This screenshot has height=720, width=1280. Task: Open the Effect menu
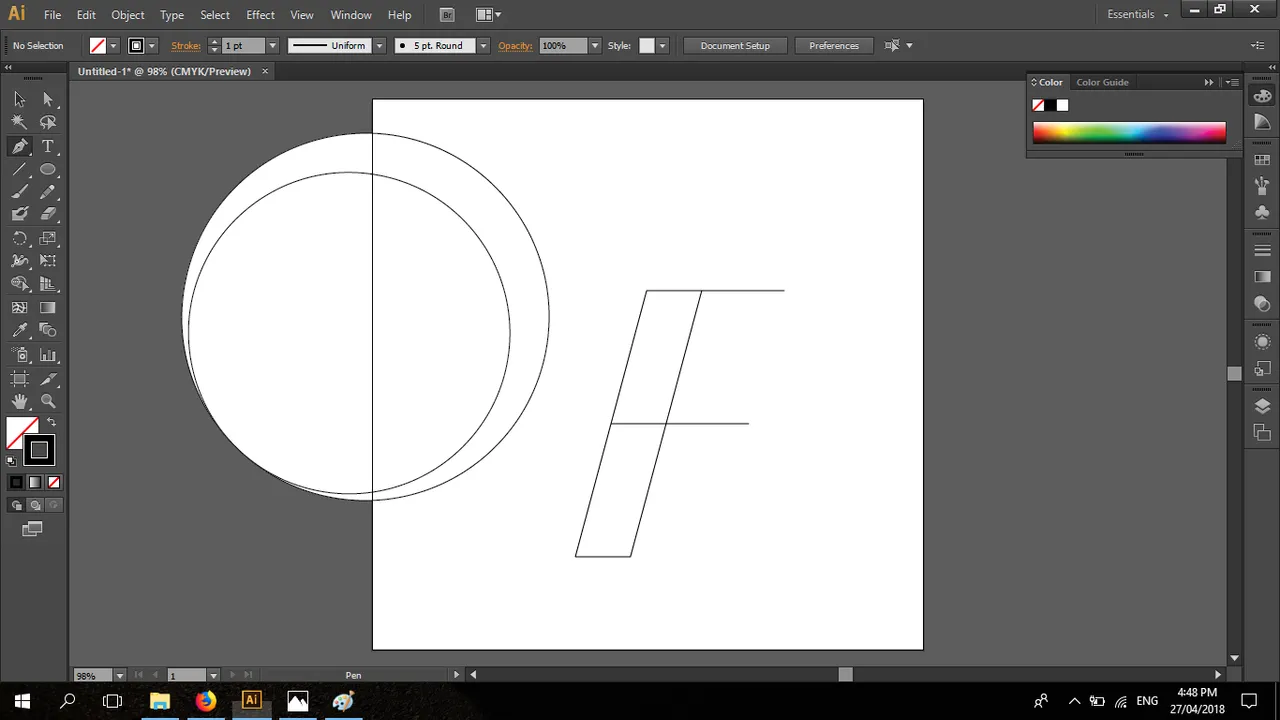coord(260,15)
